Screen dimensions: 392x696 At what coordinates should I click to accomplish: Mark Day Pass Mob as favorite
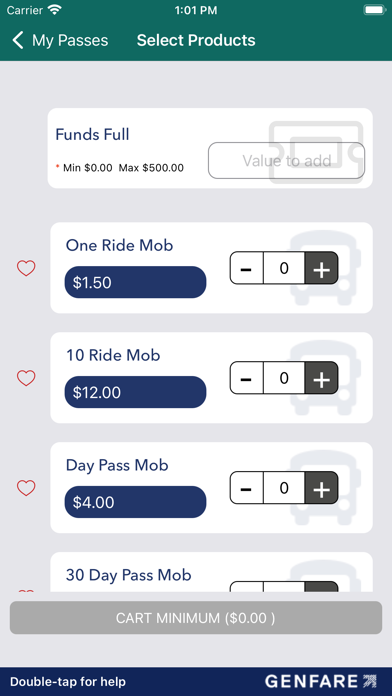[x=26, y=488]
